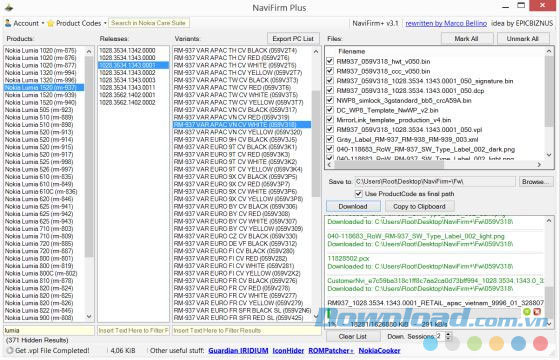560x360 pixels.
Task: Toggle Use ProductCode as final path
Action: [359, 194]
